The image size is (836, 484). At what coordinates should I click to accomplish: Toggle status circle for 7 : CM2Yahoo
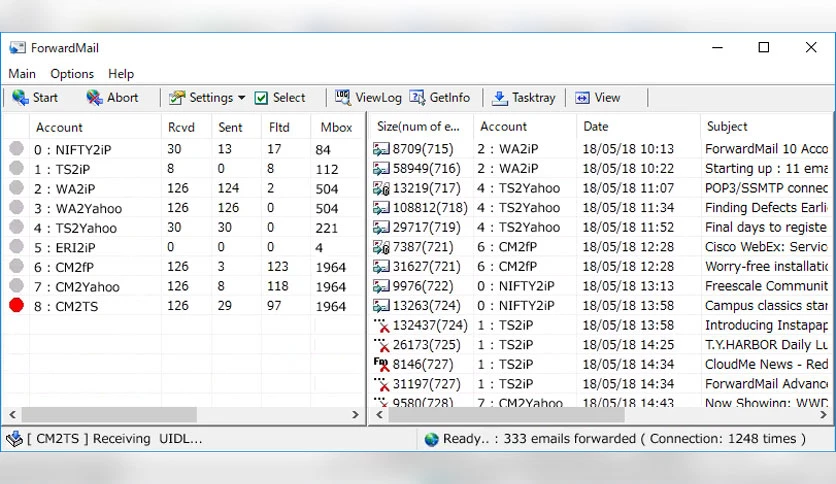click(17, 286)
